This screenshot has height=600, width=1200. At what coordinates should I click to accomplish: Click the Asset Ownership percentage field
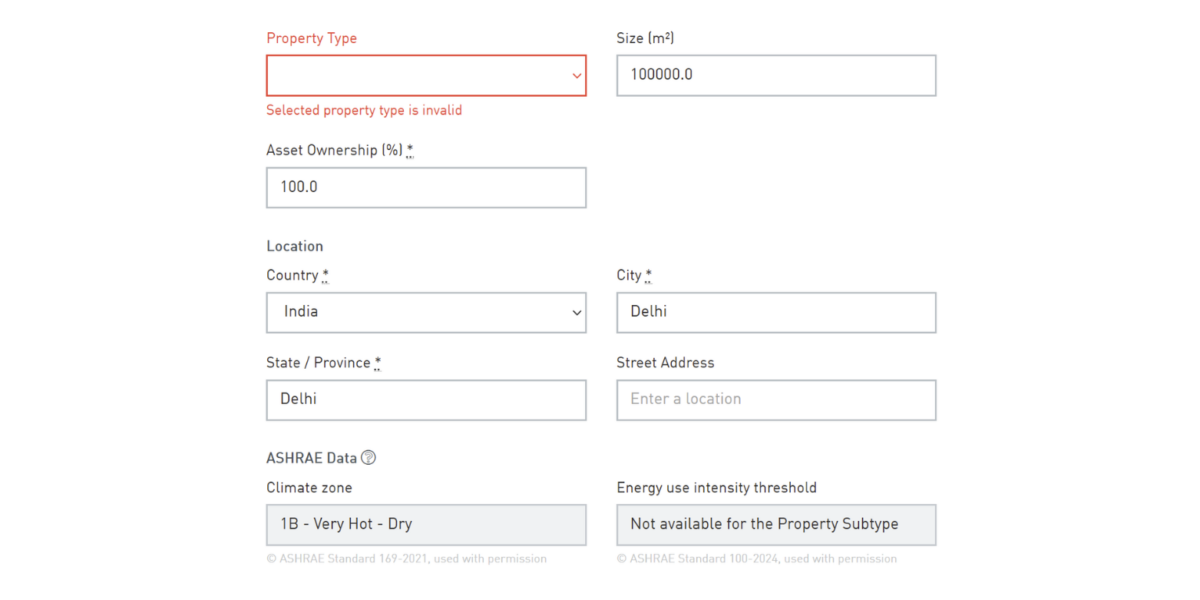[x=426, y=187]
